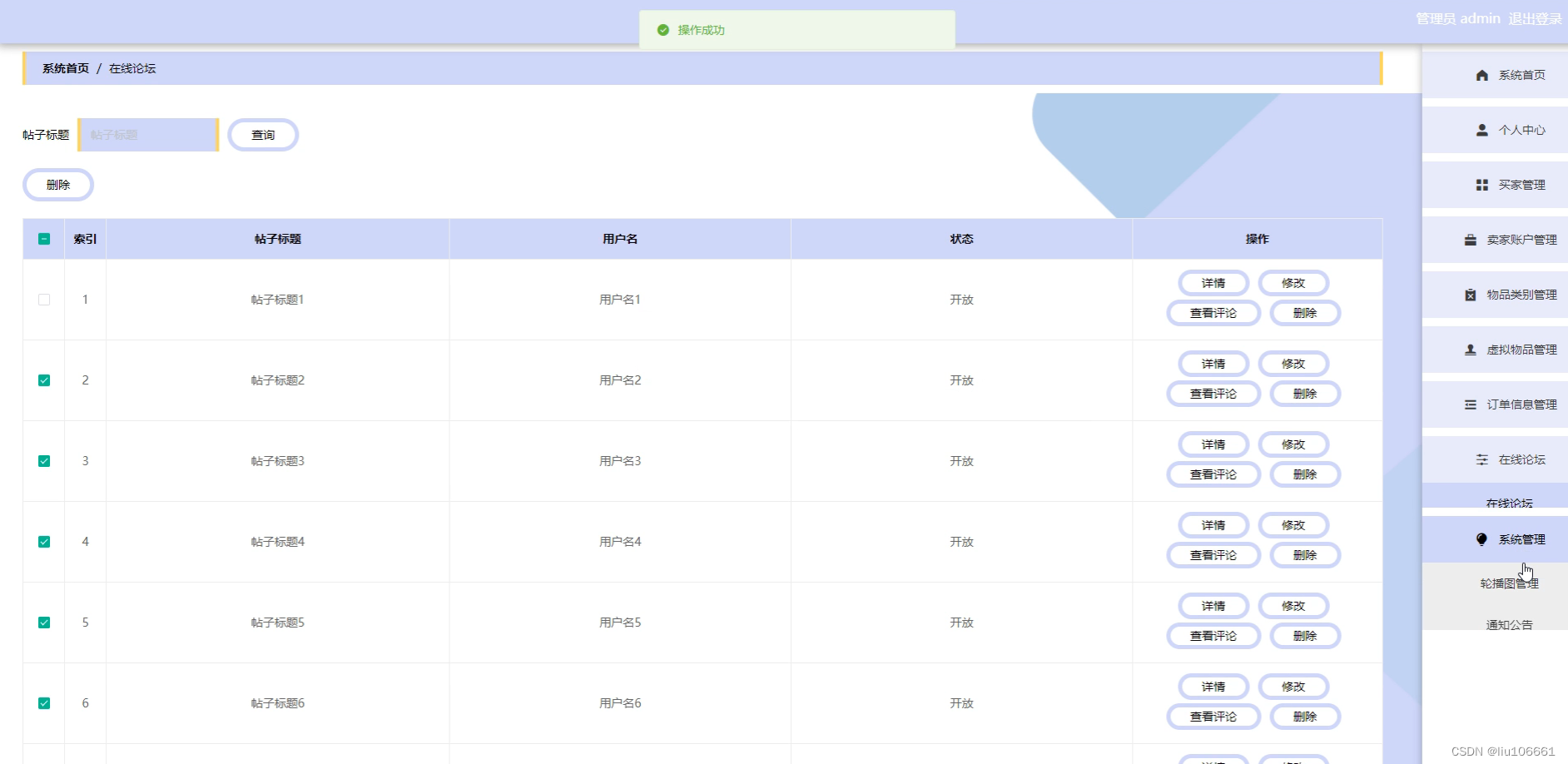Click 删除 for 帖子标题2 row
This screenshot has width=1568, height=764.
pyautogui.click(x=1305, y=394)
